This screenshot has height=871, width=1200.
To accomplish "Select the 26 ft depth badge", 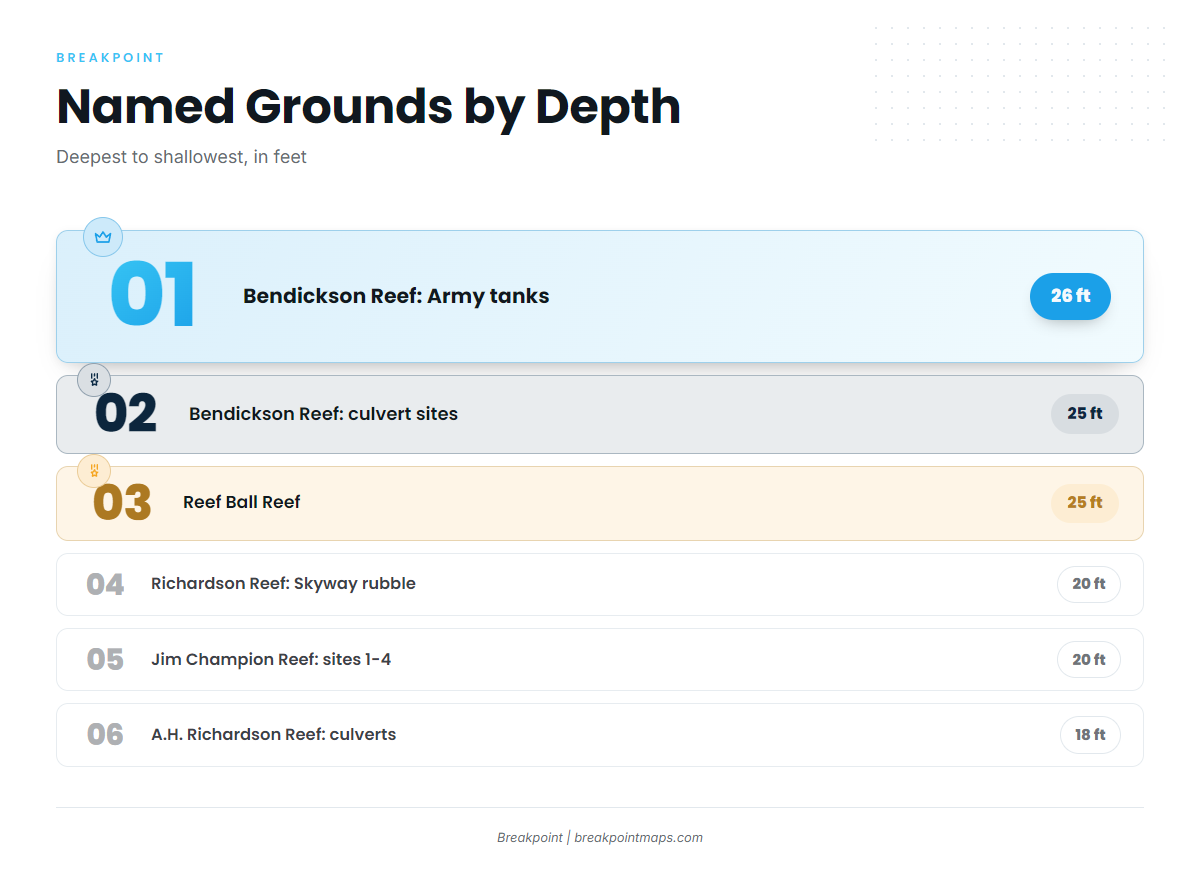I will 1070,296.
